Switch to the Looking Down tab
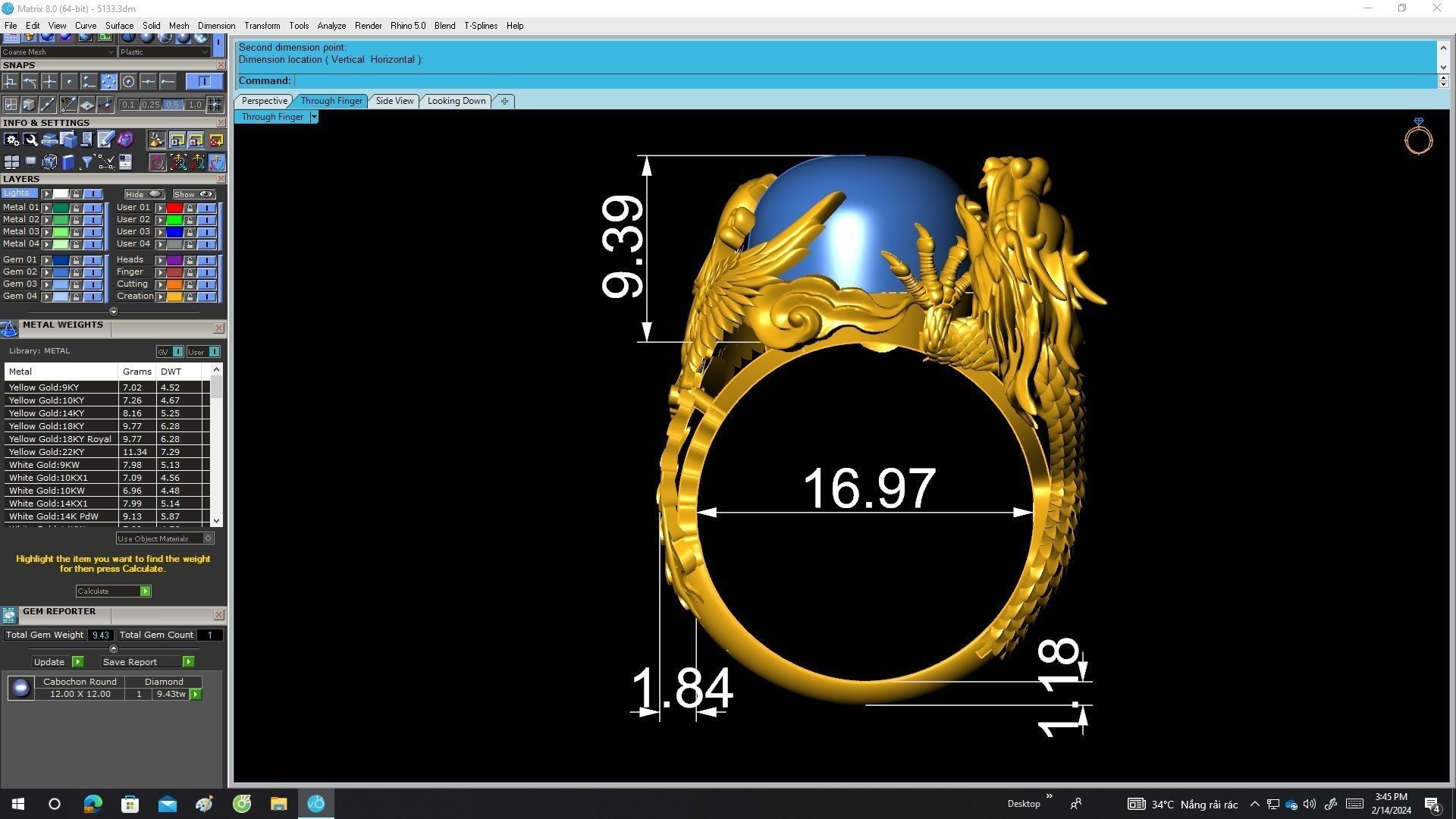Image resolution: width=1456 pixels, height=819 pixels. [457, 101]
